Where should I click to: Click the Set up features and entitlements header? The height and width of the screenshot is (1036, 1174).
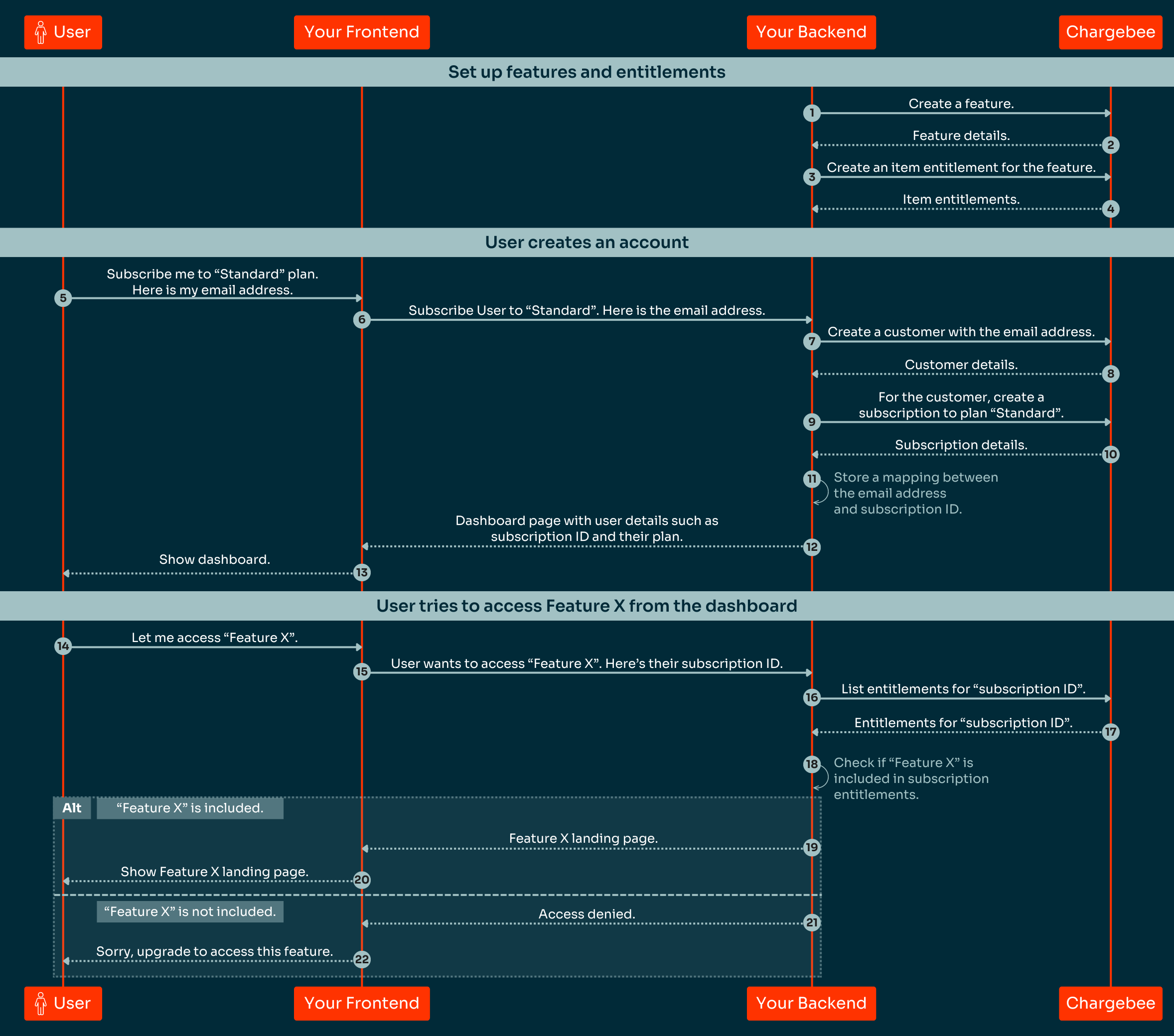(x=587, y=72)
